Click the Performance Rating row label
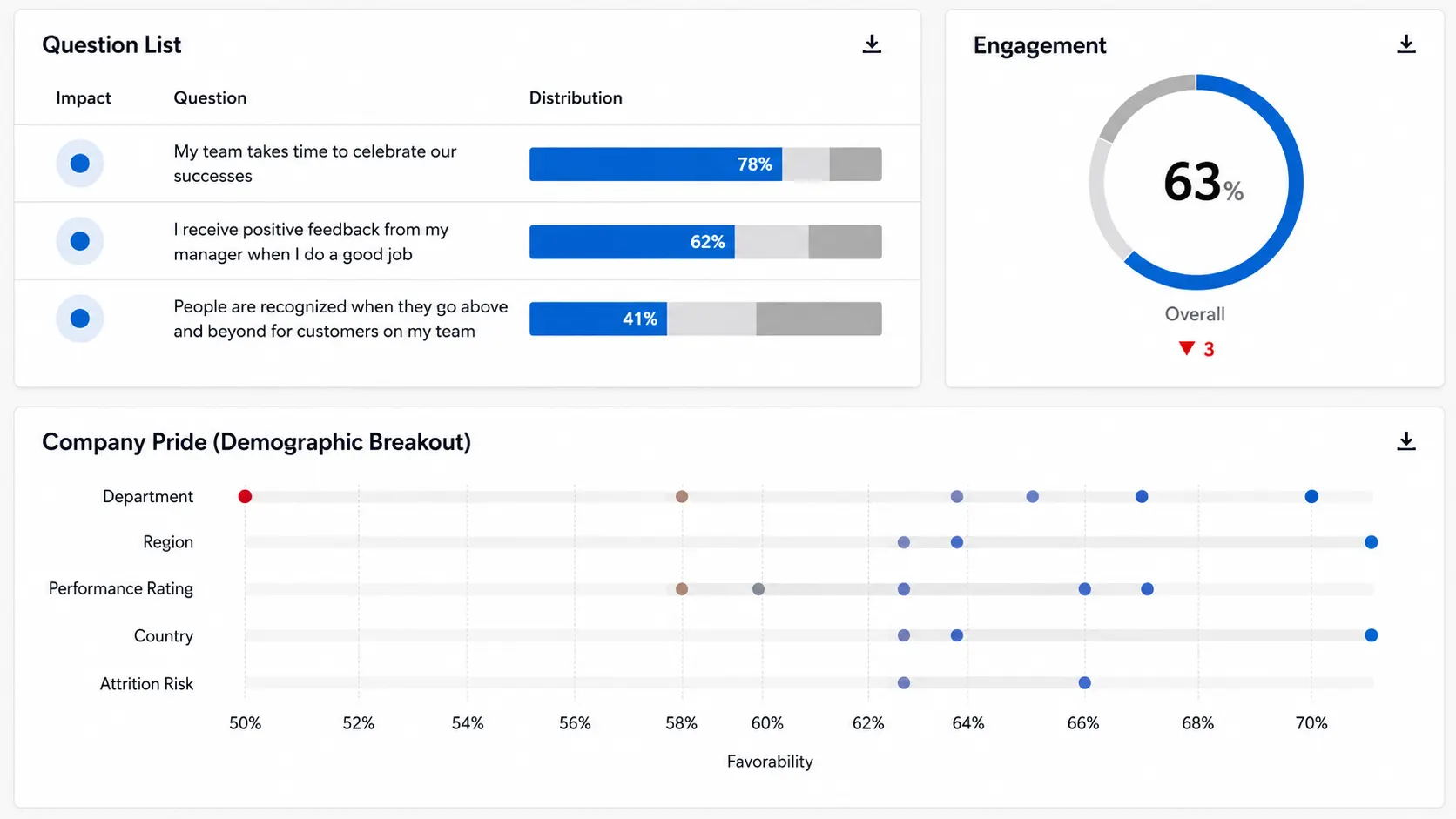The height and width of the screenshot is (819, 1456). 121,588
